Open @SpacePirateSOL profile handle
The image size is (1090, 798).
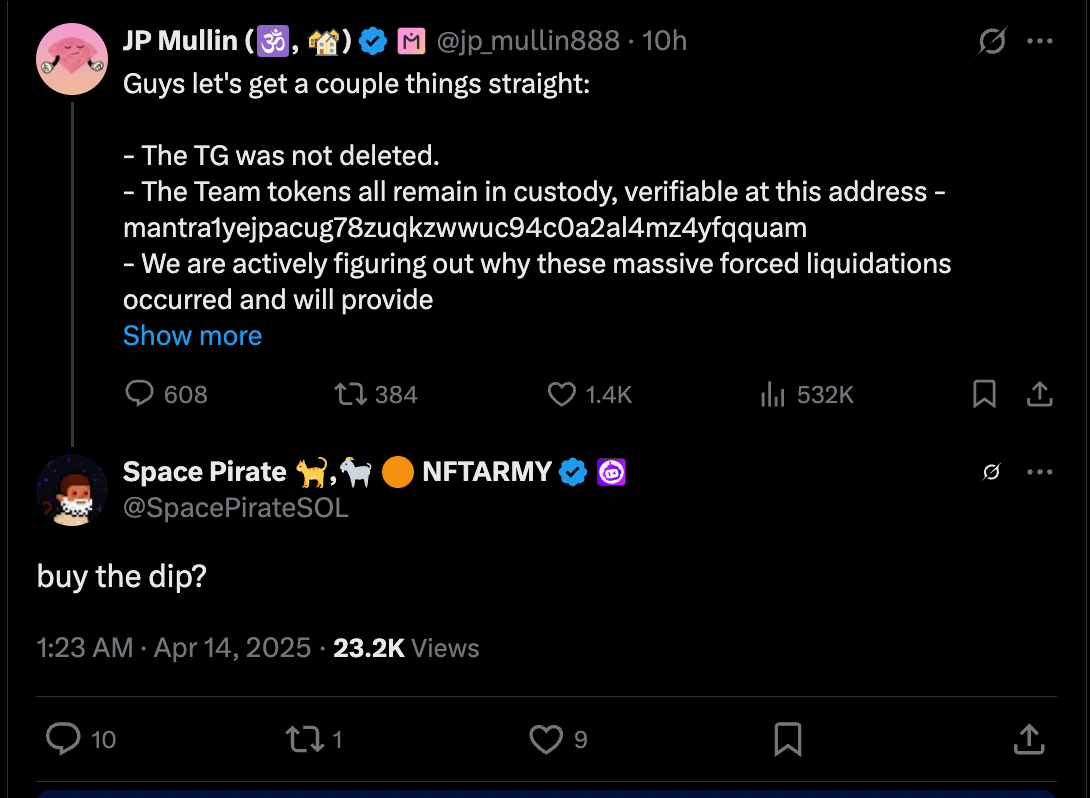(236, 508)
